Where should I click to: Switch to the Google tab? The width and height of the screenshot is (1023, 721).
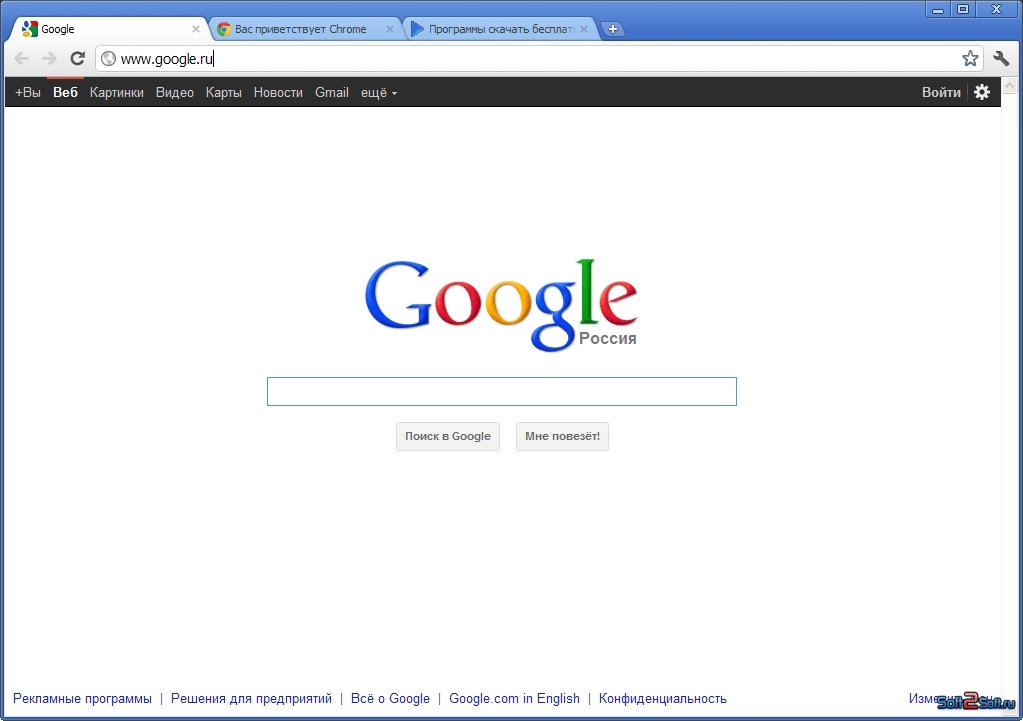(108, 29)
